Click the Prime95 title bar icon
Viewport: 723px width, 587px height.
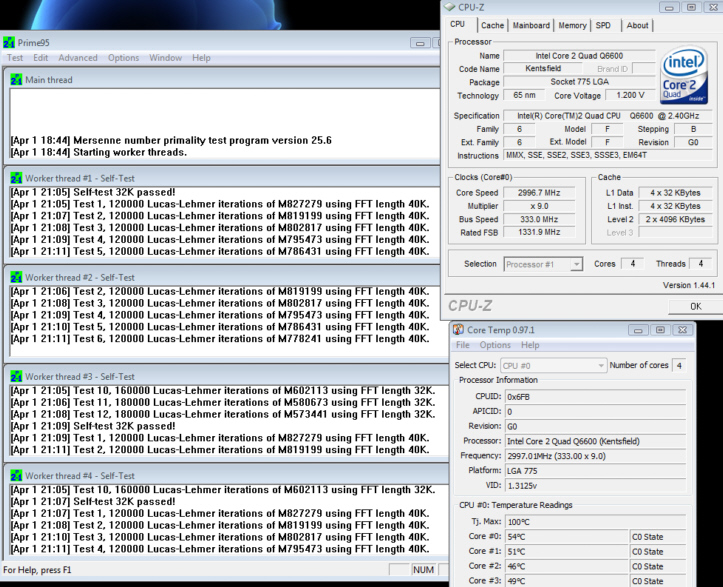coord(9,43)
